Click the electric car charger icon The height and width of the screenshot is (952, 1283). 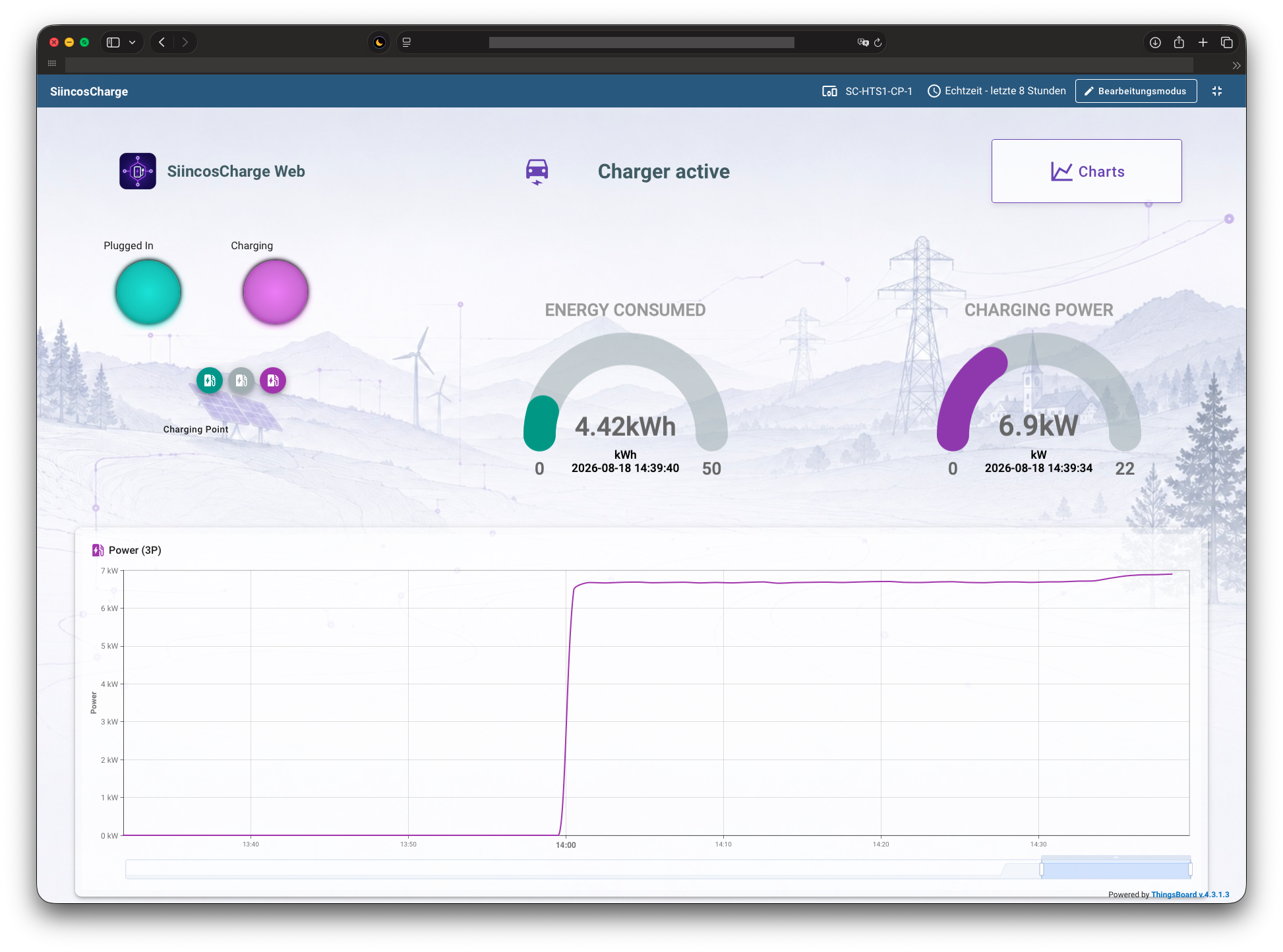(537, 171)
